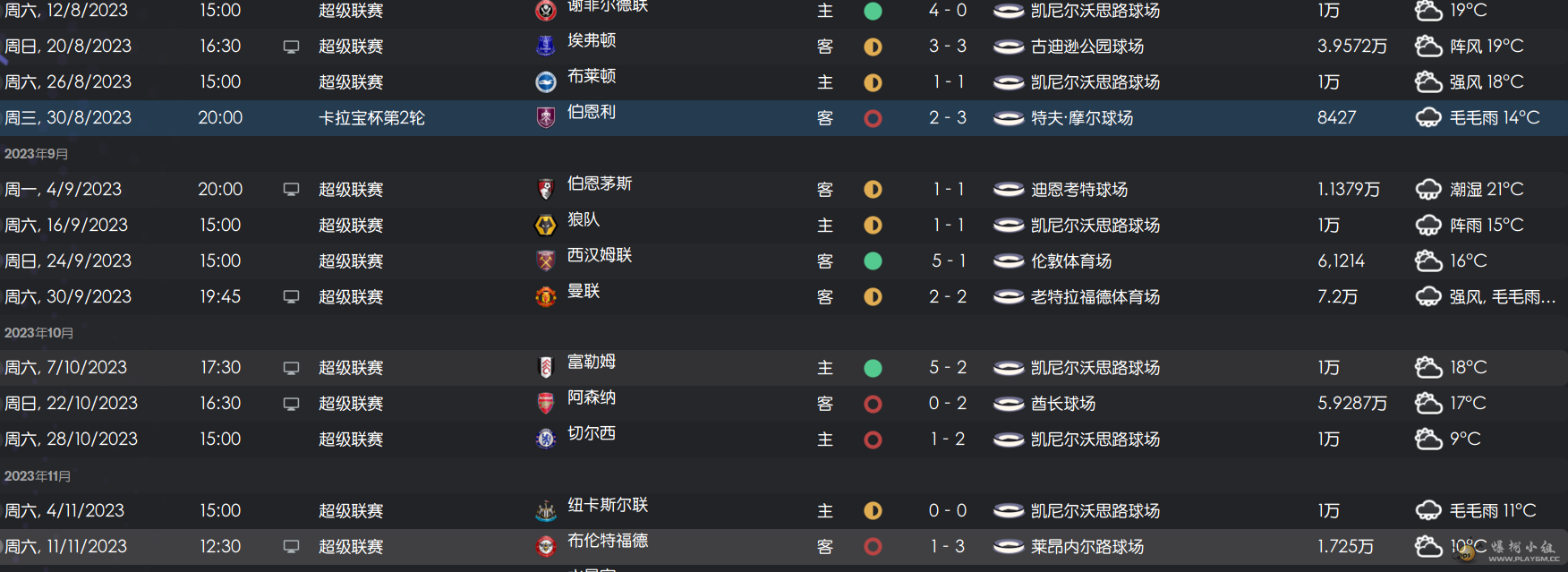Click the stadium icon beside 酋长球场
The image size is (1568, 572).
click(1009, 404)
